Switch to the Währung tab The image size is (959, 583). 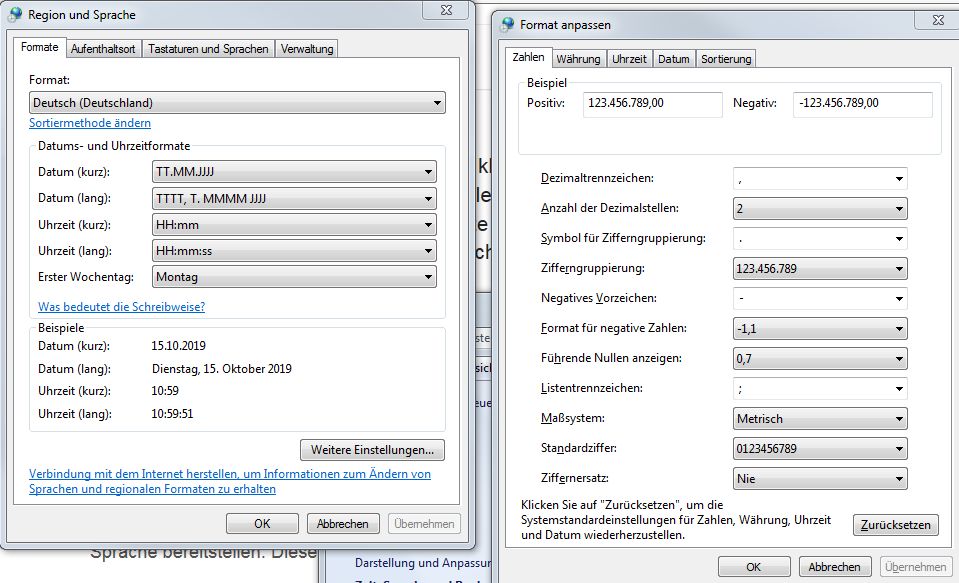[578, 59]
